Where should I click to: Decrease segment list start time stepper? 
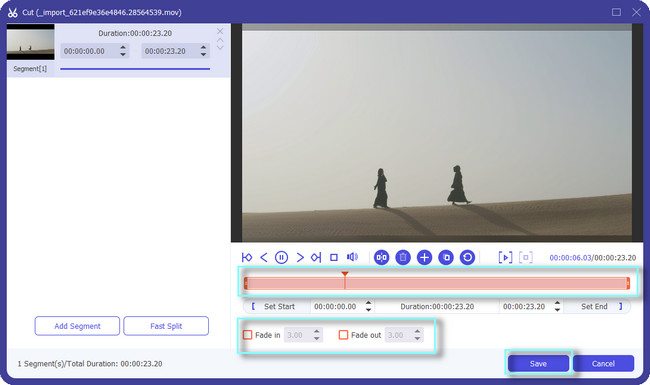click(x=123, y=54)
